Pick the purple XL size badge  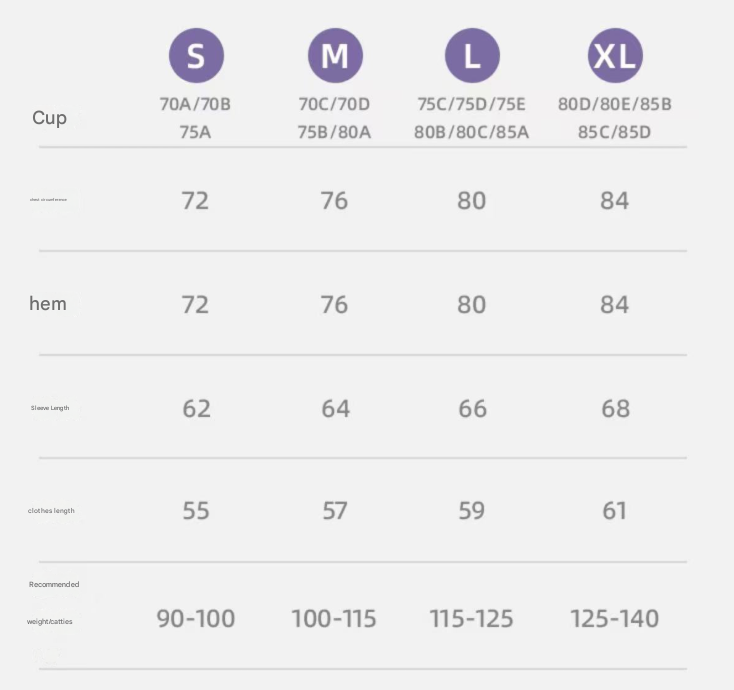click(614, 56)
